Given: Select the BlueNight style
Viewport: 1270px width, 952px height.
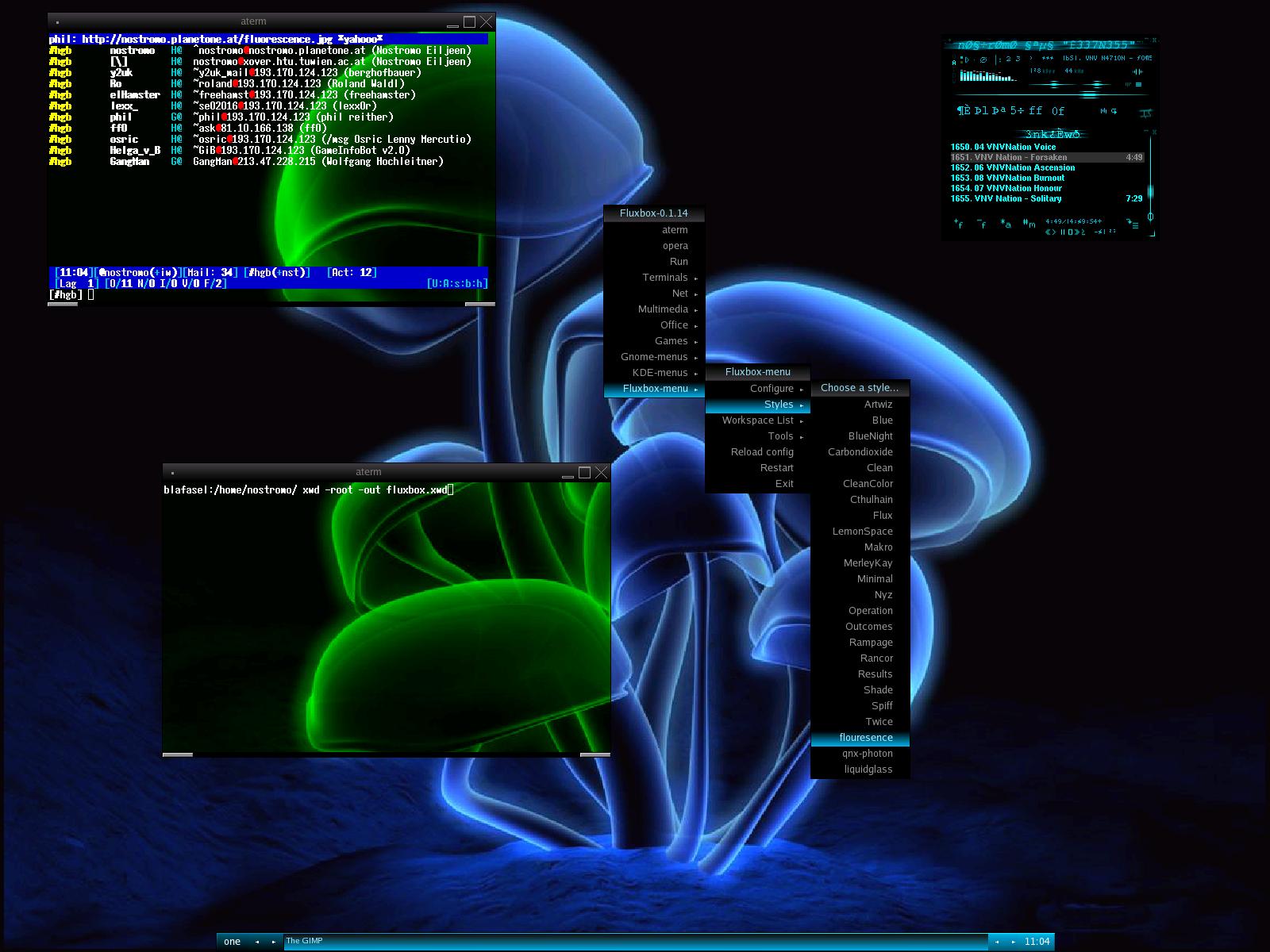Looking at the screenshot, I should pyautogui.click(x=870, y=436).
